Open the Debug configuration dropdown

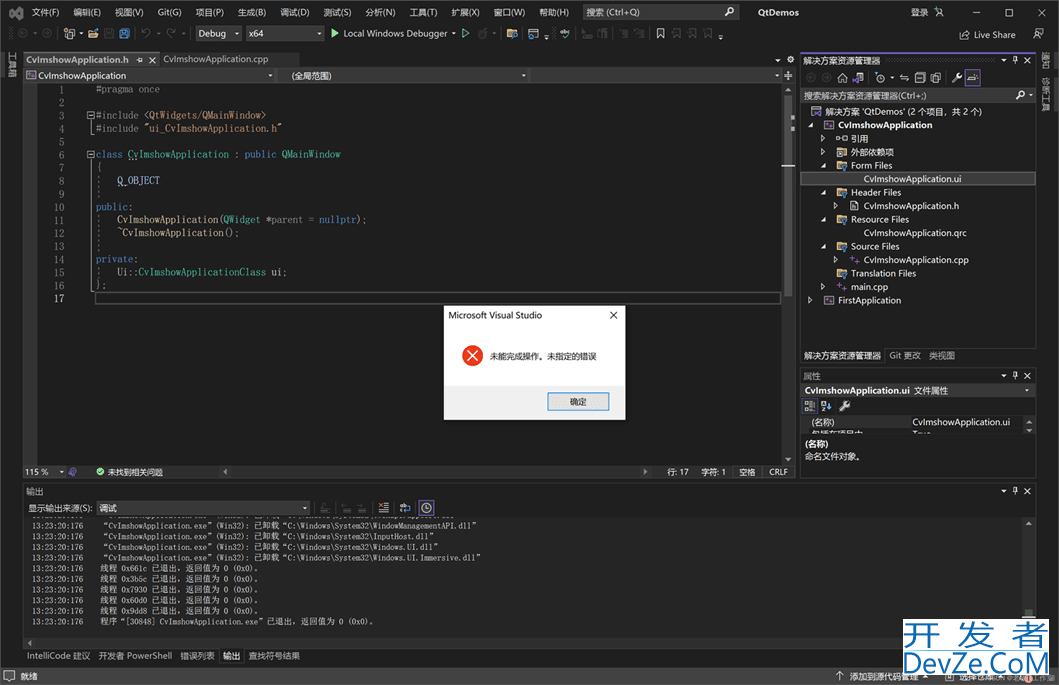(218, 33)
